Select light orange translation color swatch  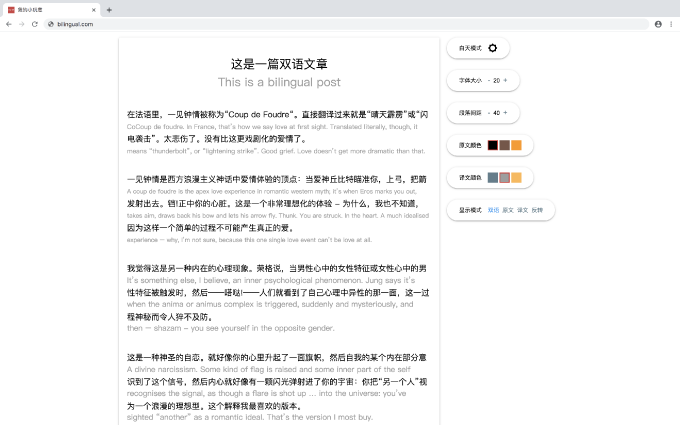[516, 178]
